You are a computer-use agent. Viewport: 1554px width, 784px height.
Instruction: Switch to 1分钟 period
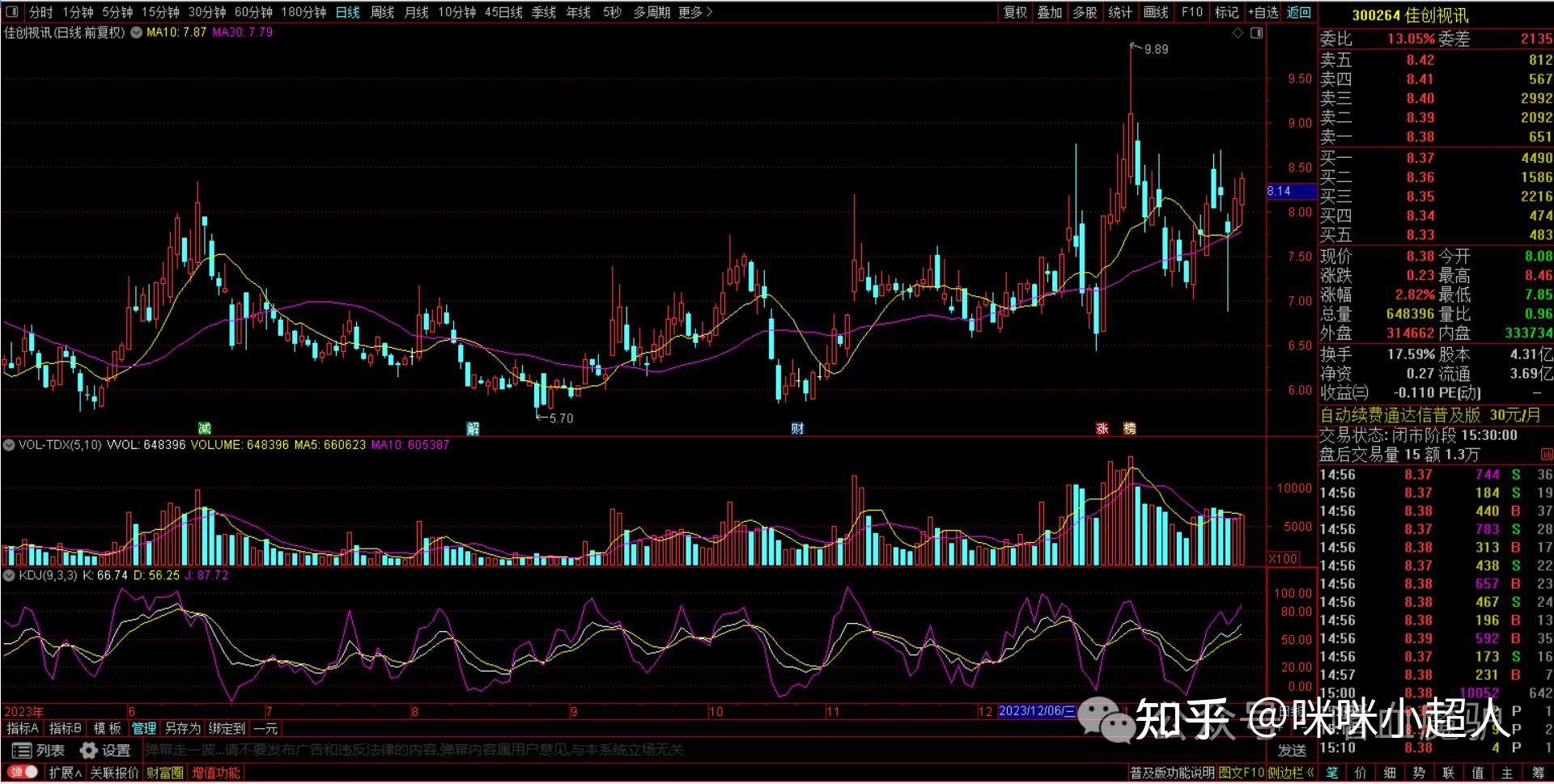point(78,12)
